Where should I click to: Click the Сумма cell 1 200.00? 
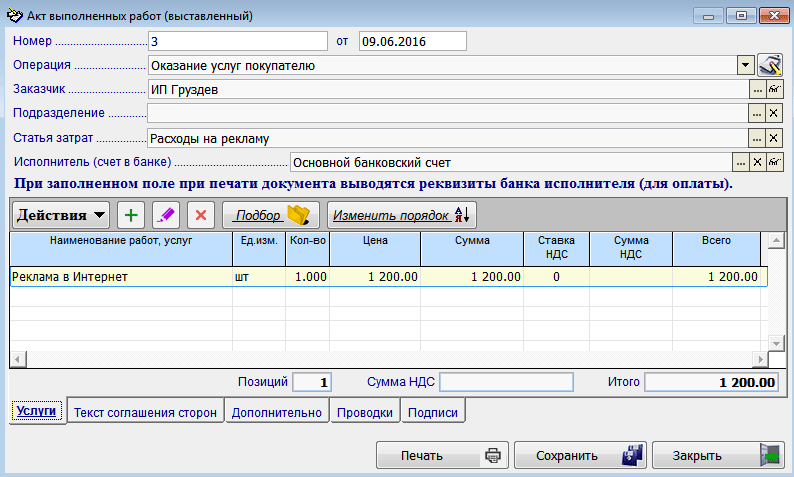(472, 277)
